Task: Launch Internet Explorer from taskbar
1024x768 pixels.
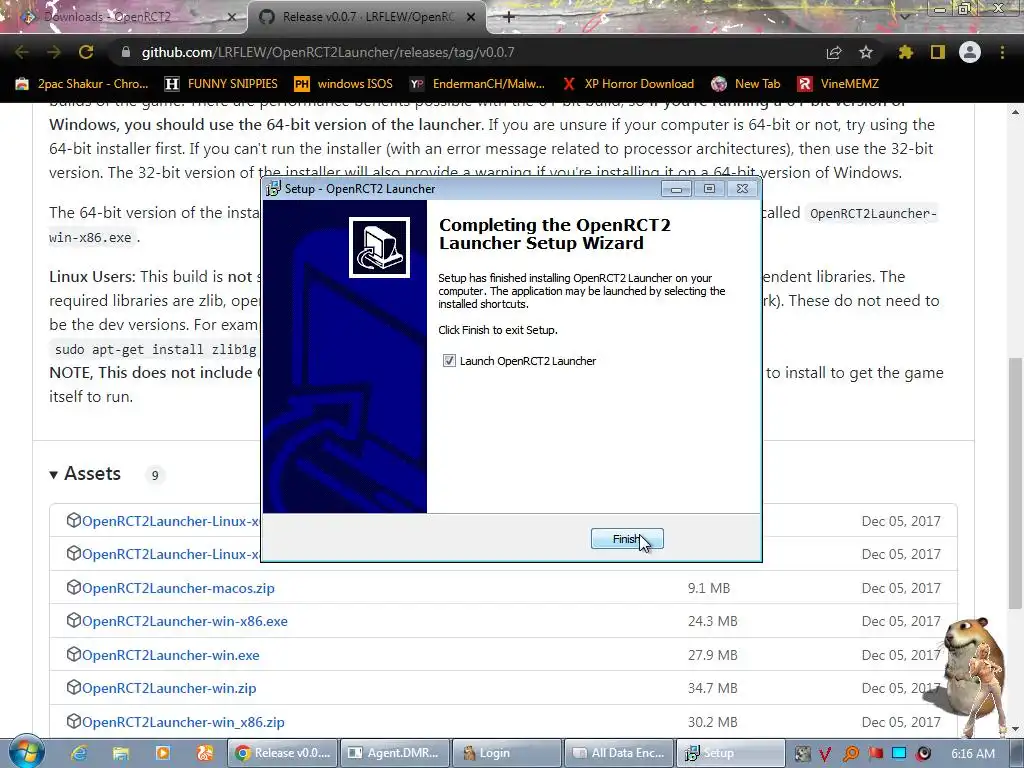Action: click(79, 753)
